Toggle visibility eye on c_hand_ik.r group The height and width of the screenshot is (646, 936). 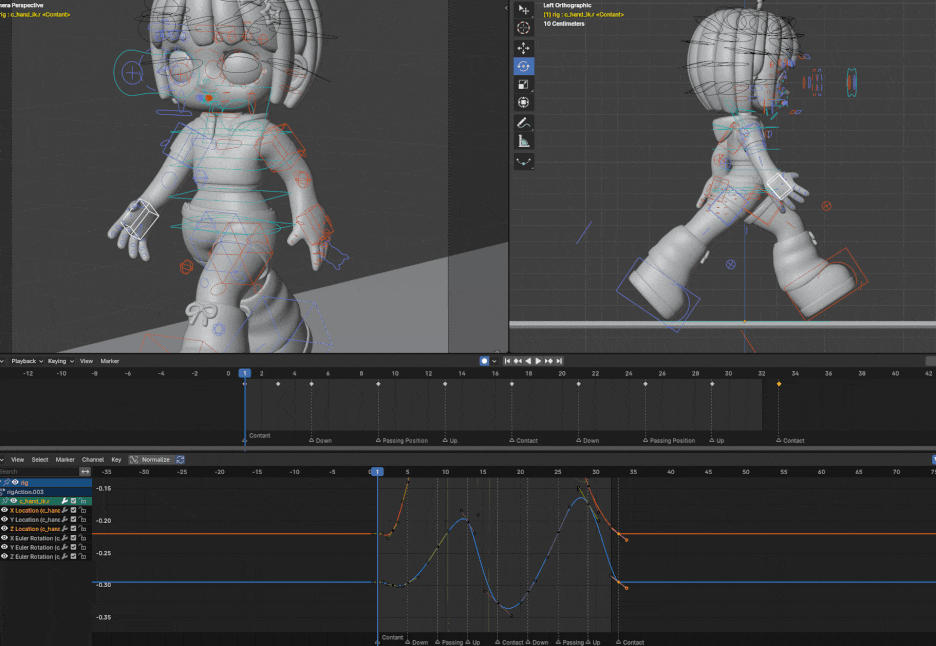coord(13,501)
